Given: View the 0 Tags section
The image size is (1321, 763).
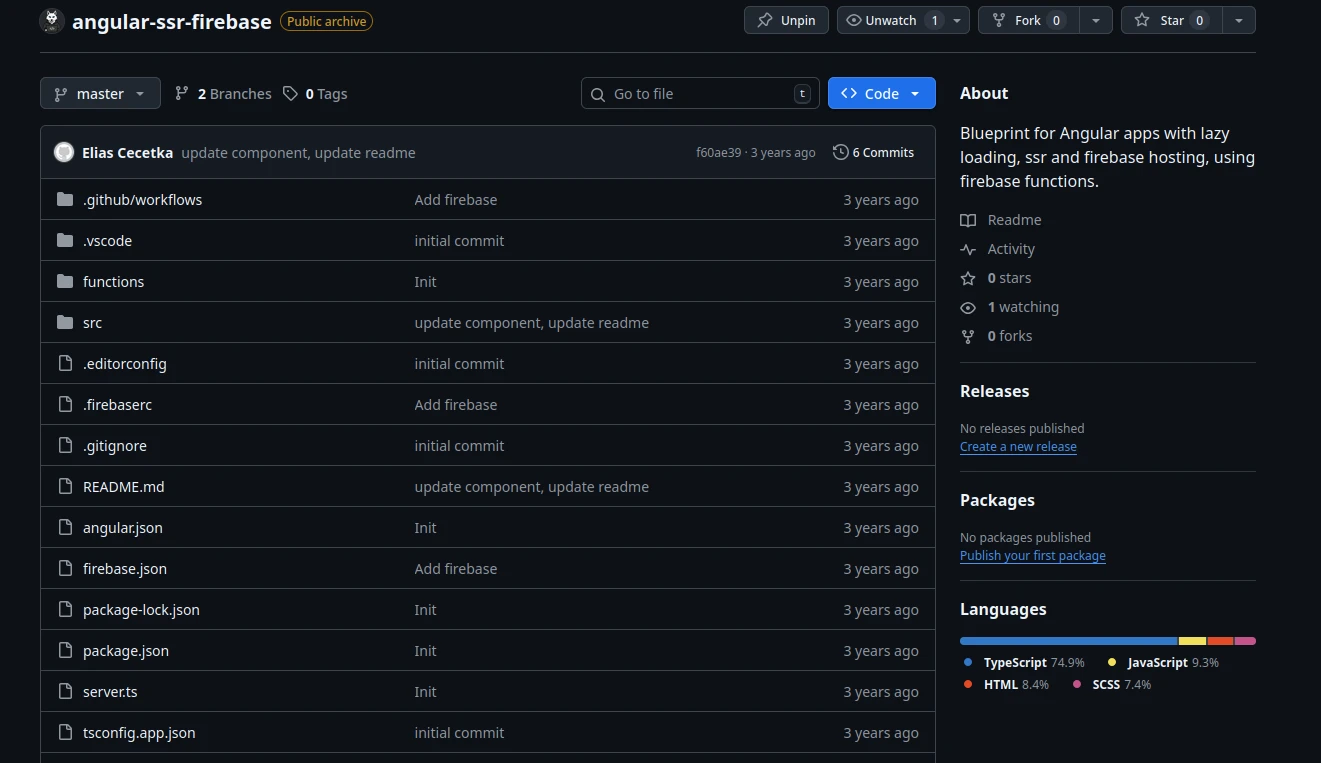Looking at the screenshot, I should click(x=315, y=93).
